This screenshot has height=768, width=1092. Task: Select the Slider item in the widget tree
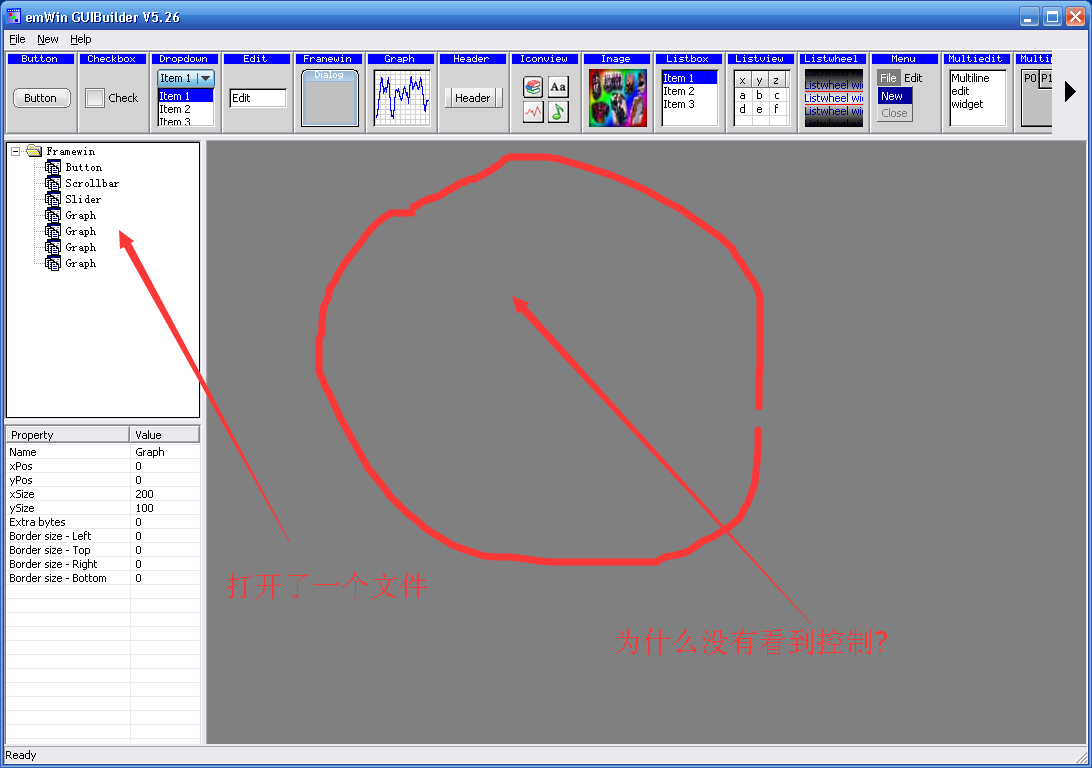[x=83, y=199]
